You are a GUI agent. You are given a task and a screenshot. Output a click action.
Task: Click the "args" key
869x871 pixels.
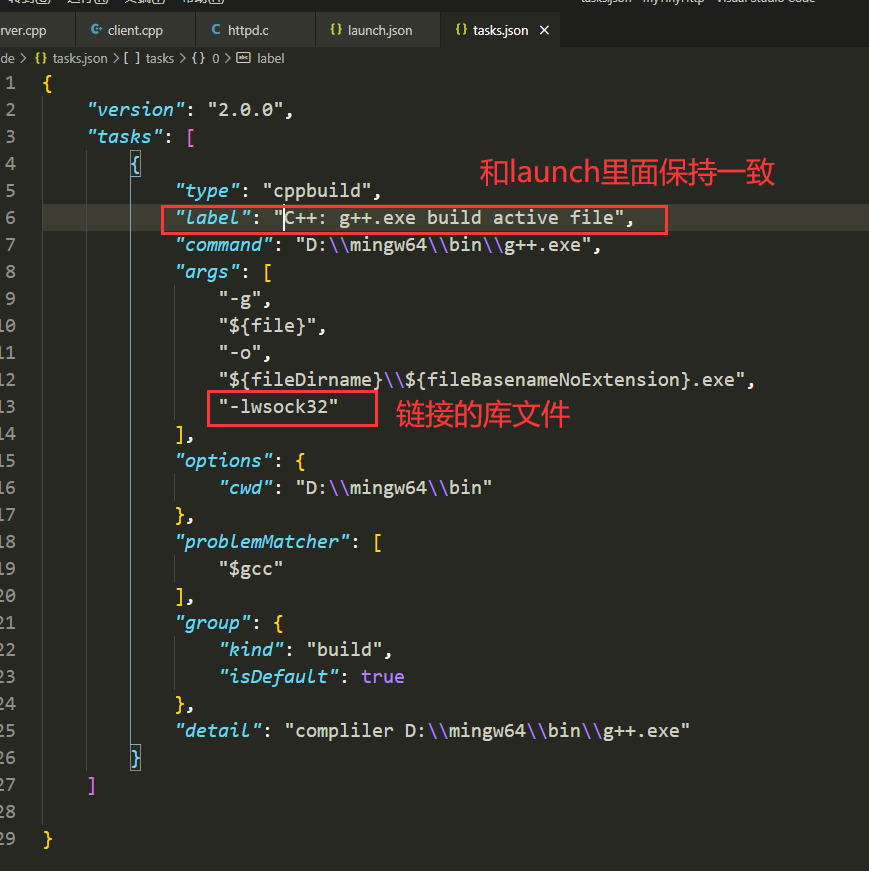(x=208, y=272)
